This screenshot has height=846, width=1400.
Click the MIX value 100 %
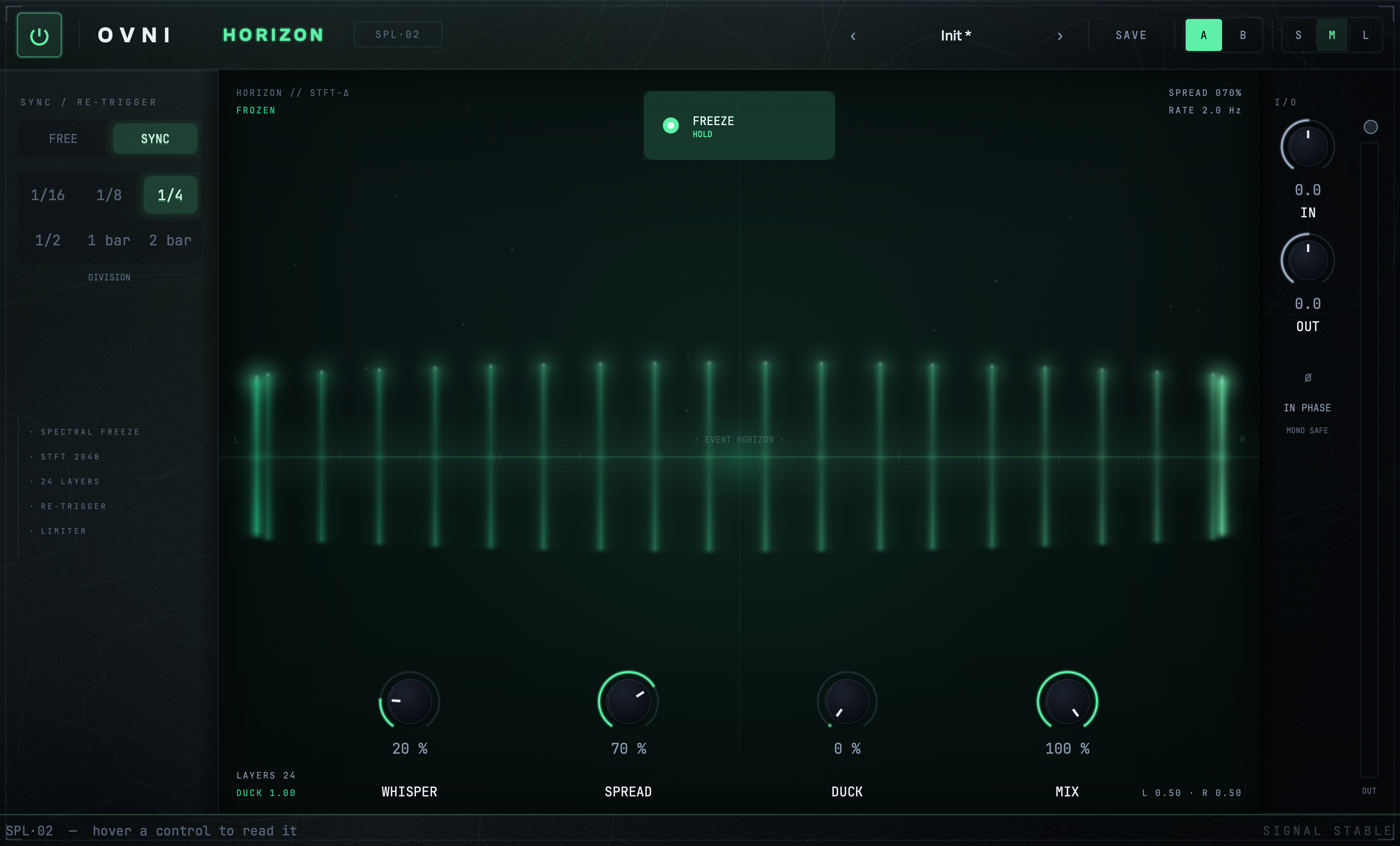[1067, 749]
